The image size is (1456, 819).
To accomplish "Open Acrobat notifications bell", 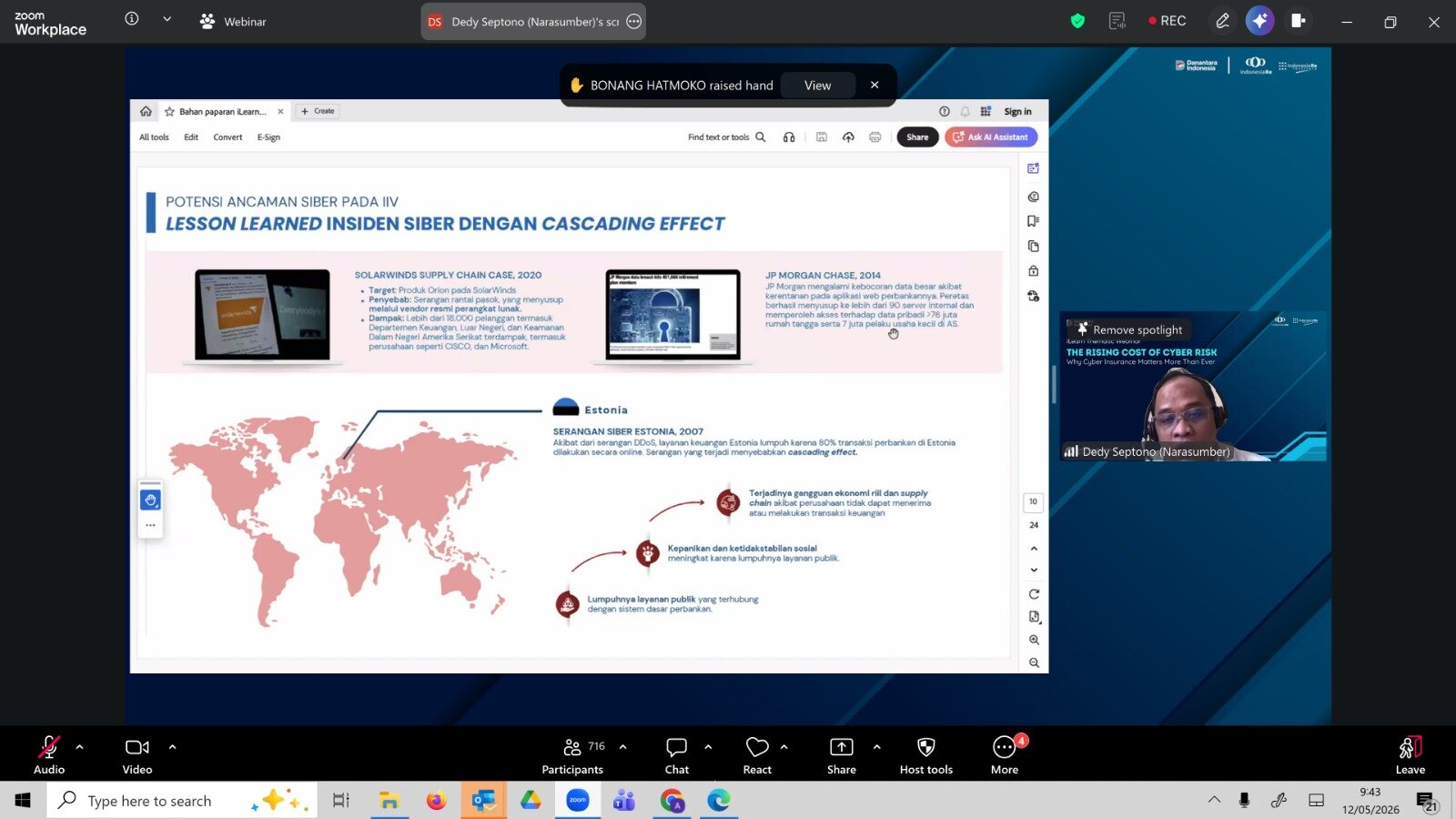I will (966, 112).
